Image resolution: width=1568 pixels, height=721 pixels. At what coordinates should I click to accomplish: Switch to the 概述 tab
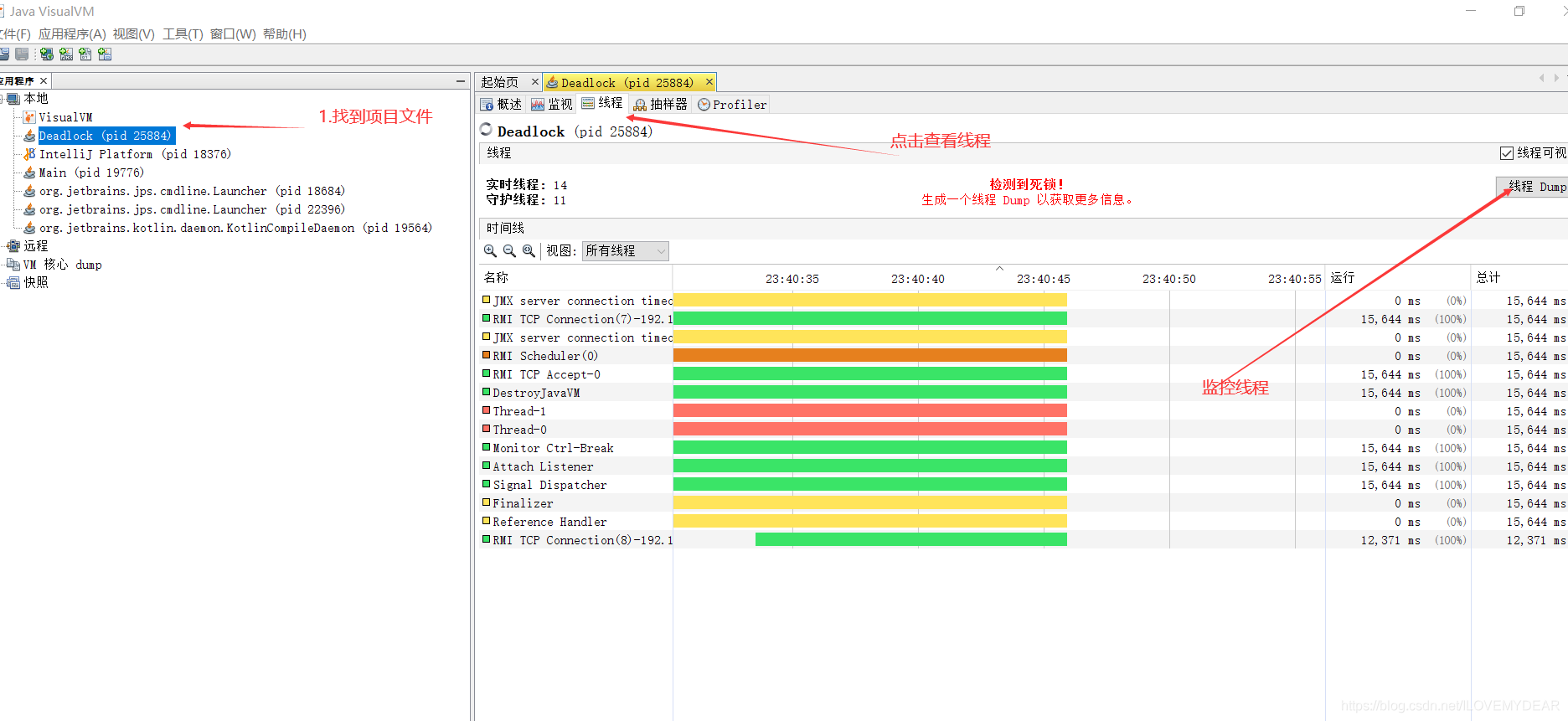501,105
